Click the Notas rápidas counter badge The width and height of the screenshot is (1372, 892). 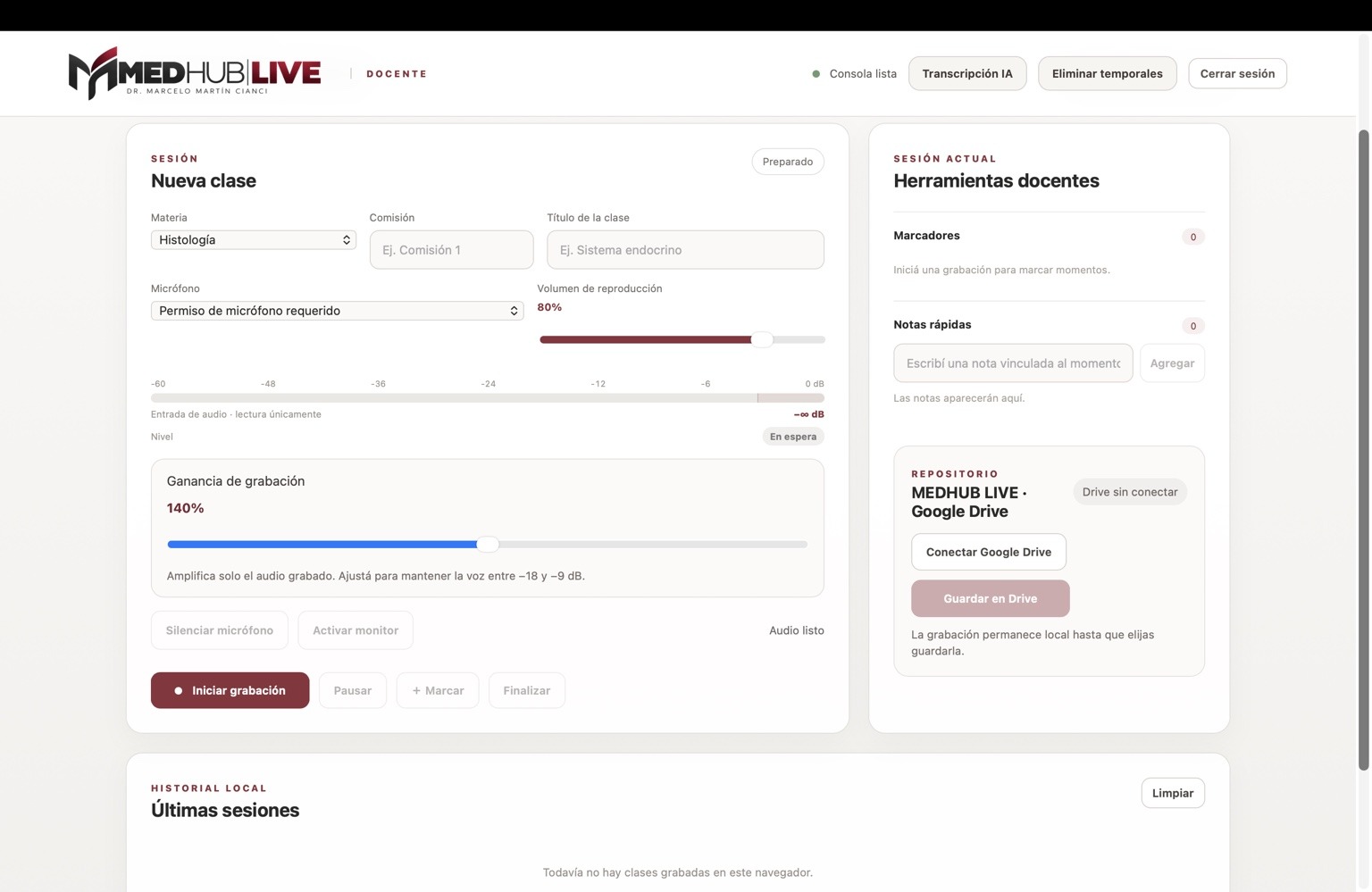[1193, 326]
